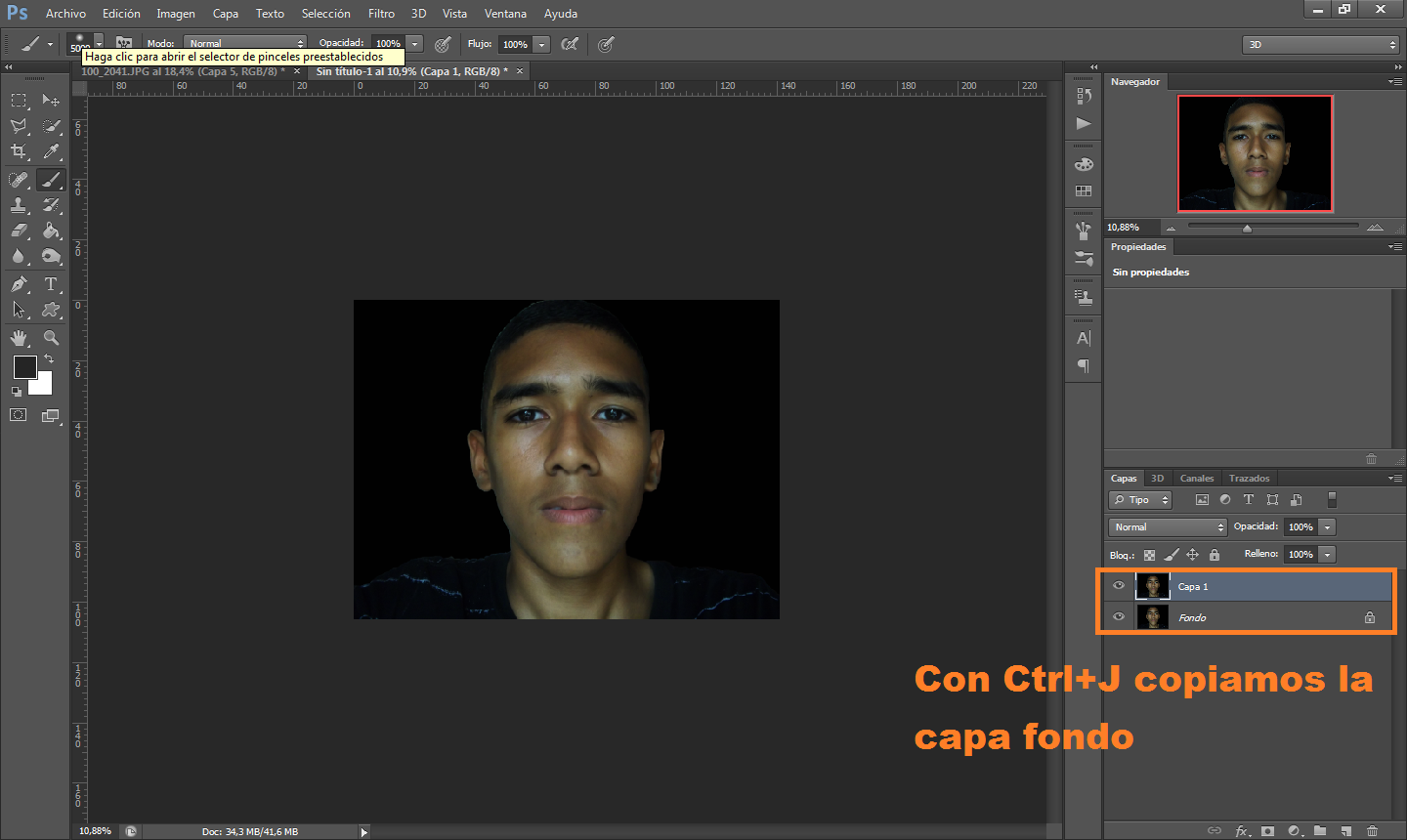Open the Archivo menu
The width and height of the screenshot is (1407, 840).
[65, 14]
